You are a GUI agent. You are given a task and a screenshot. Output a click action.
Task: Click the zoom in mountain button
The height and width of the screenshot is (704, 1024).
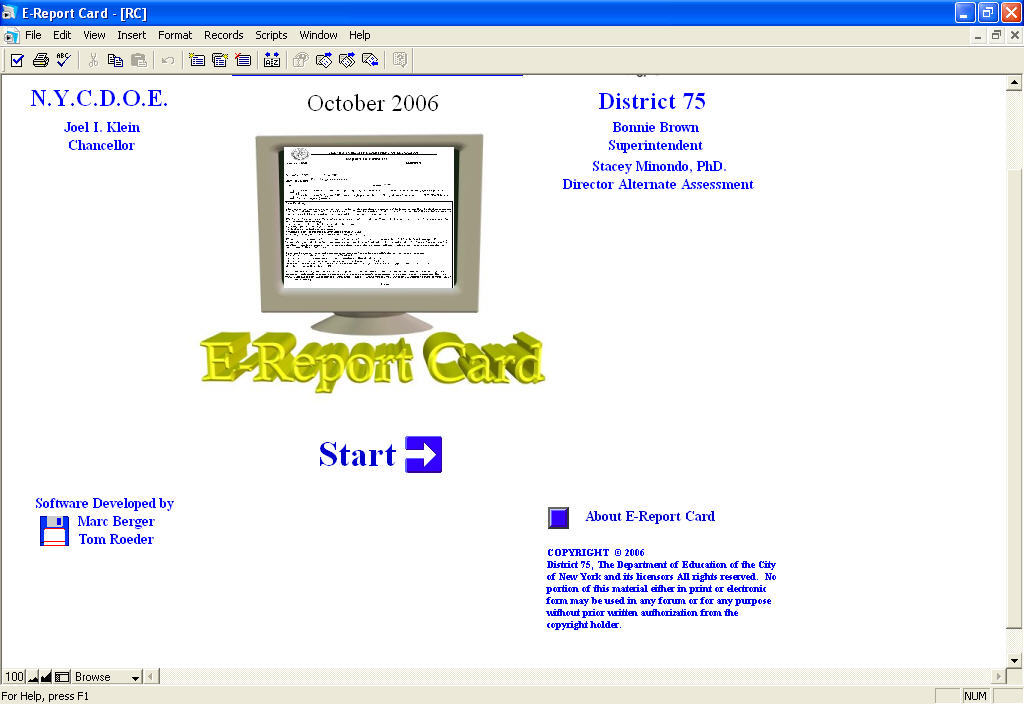point(46,677)
